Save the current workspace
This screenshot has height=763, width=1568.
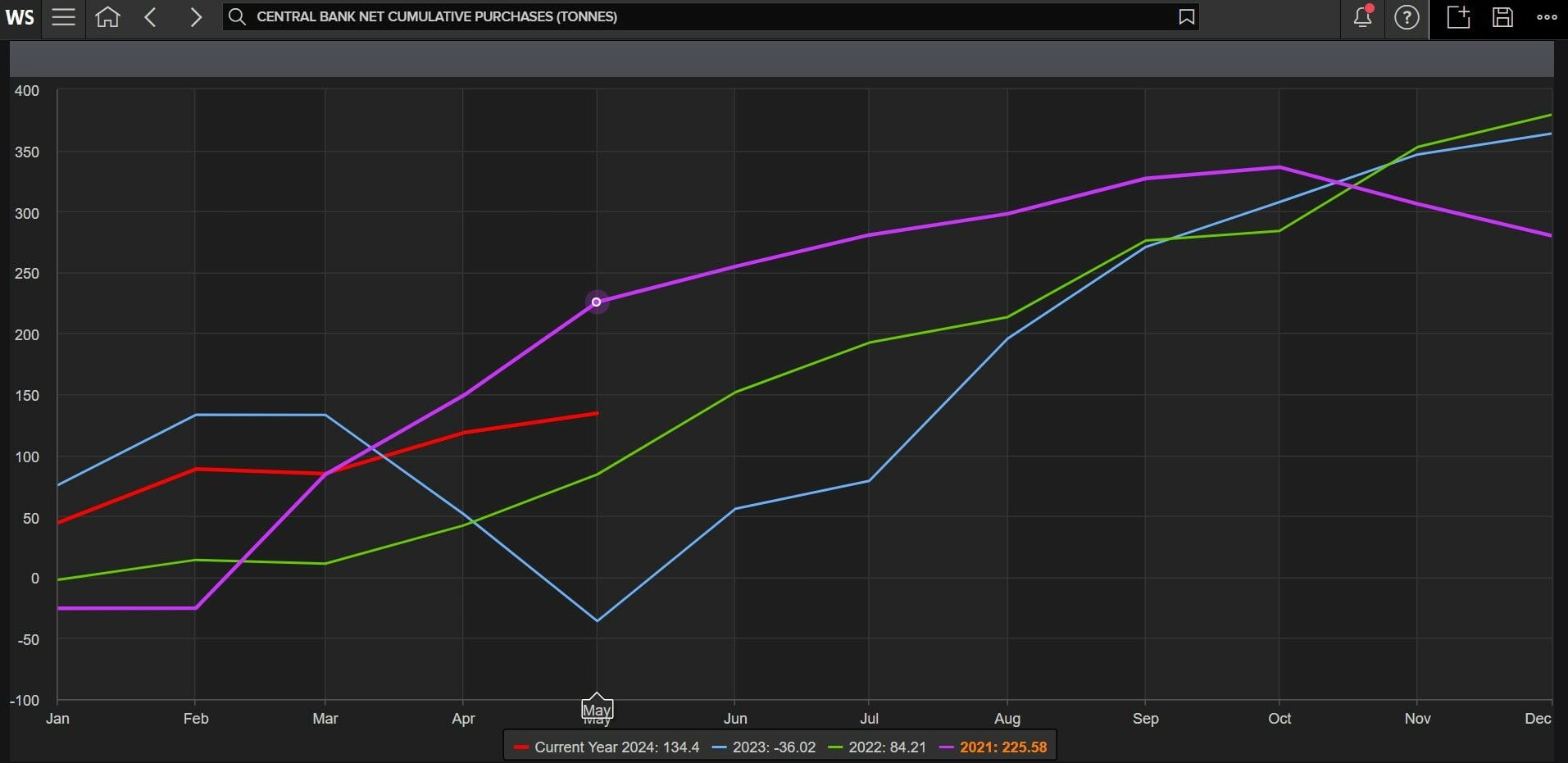click(1502, 17)
